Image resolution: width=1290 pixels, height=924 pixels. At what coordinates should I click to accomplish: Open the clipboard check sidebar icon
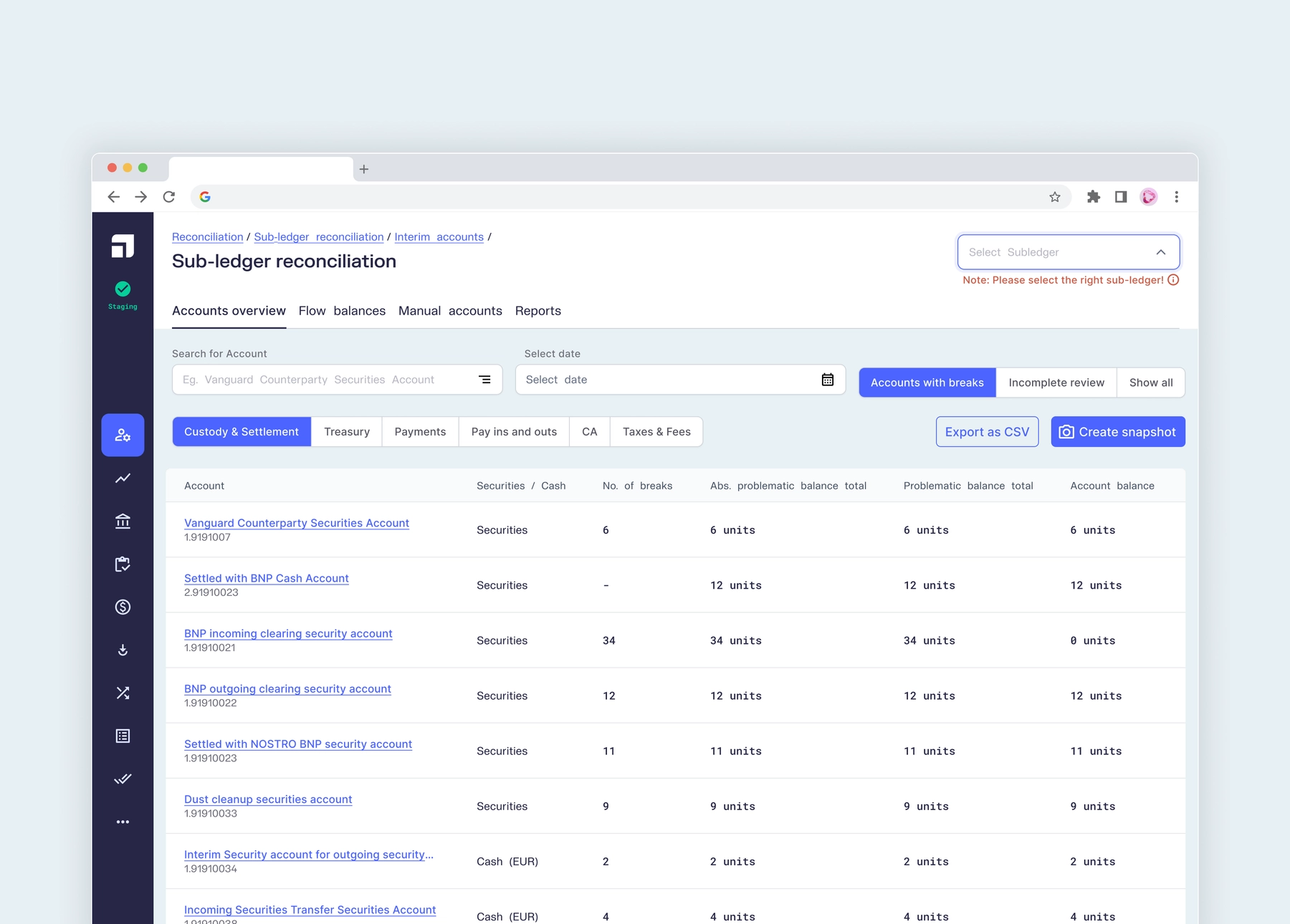(x=123, y=564)
